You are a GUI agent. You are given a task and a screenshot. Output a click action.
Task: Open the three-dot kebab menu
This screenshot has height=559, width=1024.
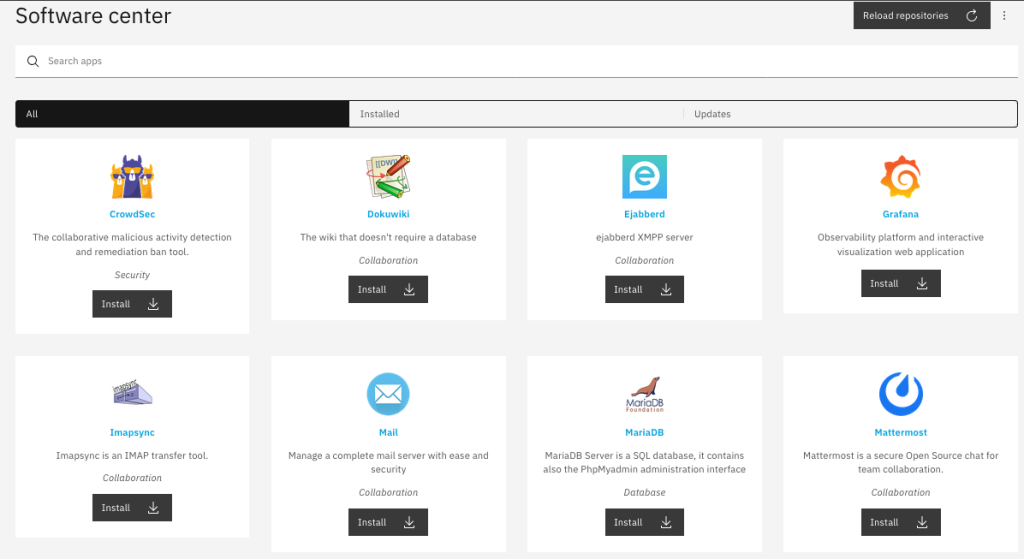1004,16
